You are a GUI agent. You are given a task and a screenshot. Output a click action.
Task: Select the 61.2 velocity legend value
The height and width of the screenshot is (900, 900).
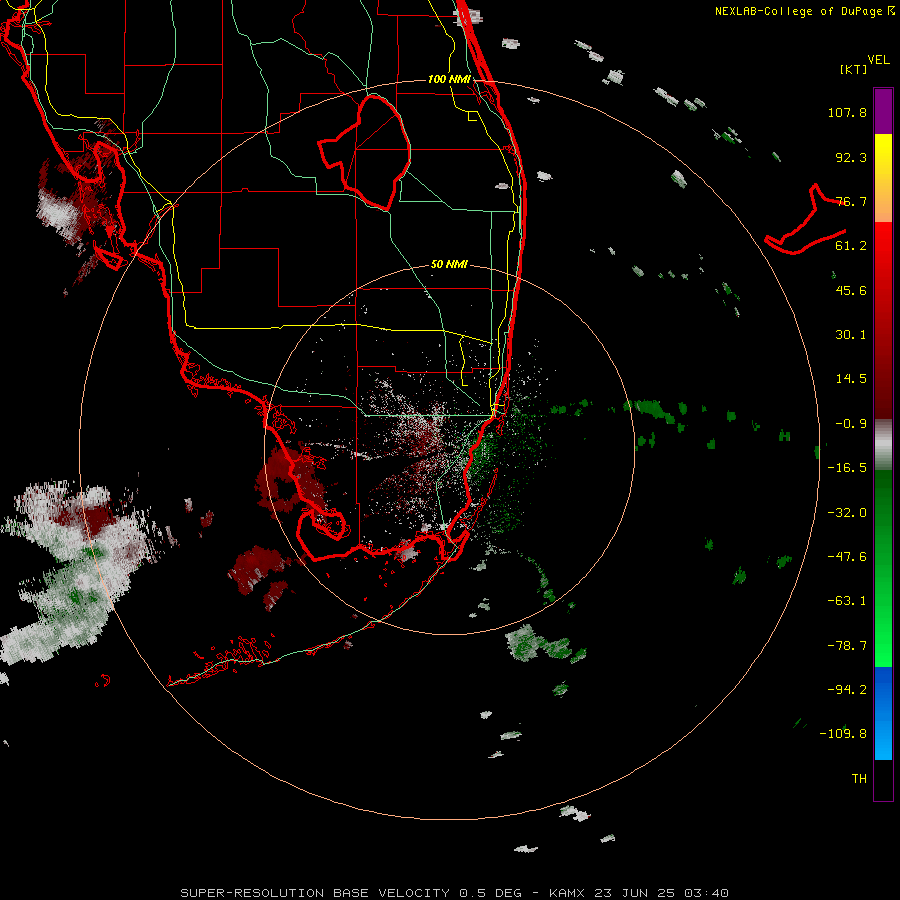coord(851,246)
